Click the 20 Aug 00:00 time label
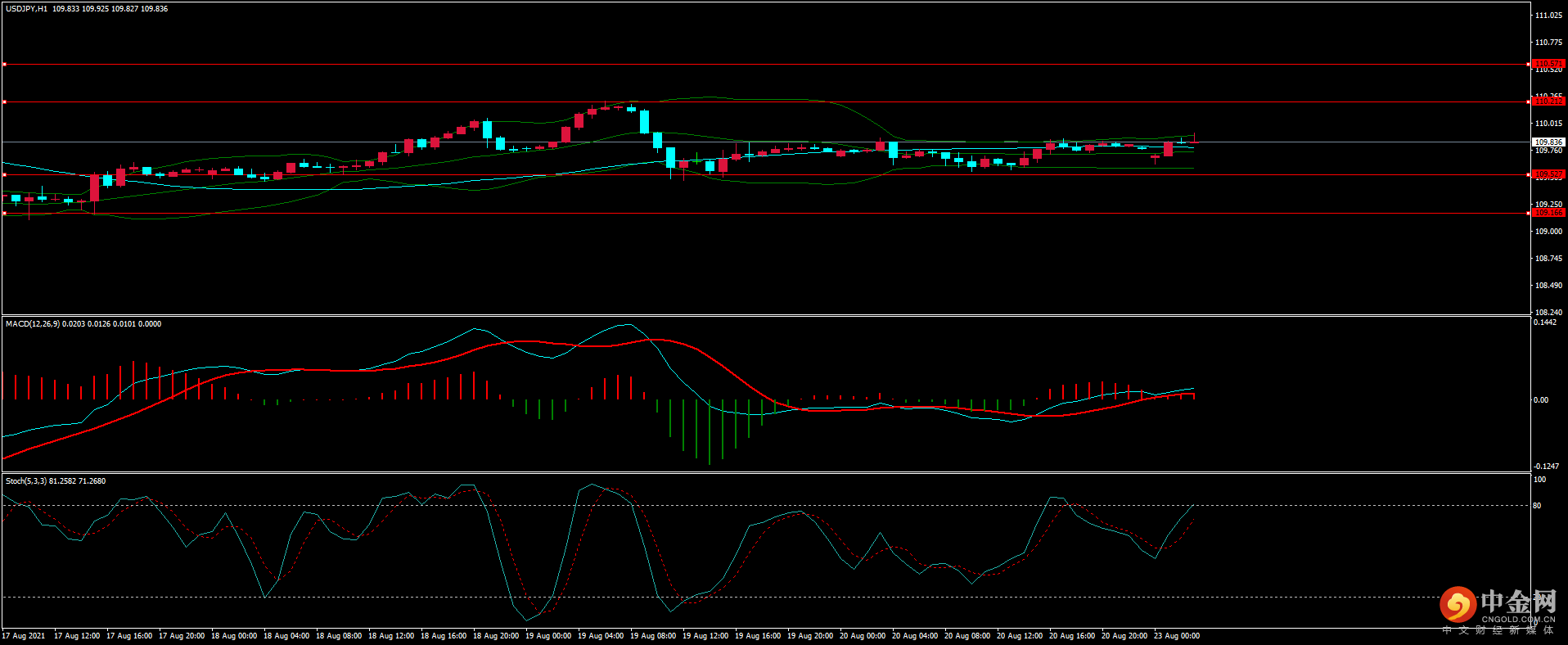Viewport: 1568px width, 645px height. 863,636
